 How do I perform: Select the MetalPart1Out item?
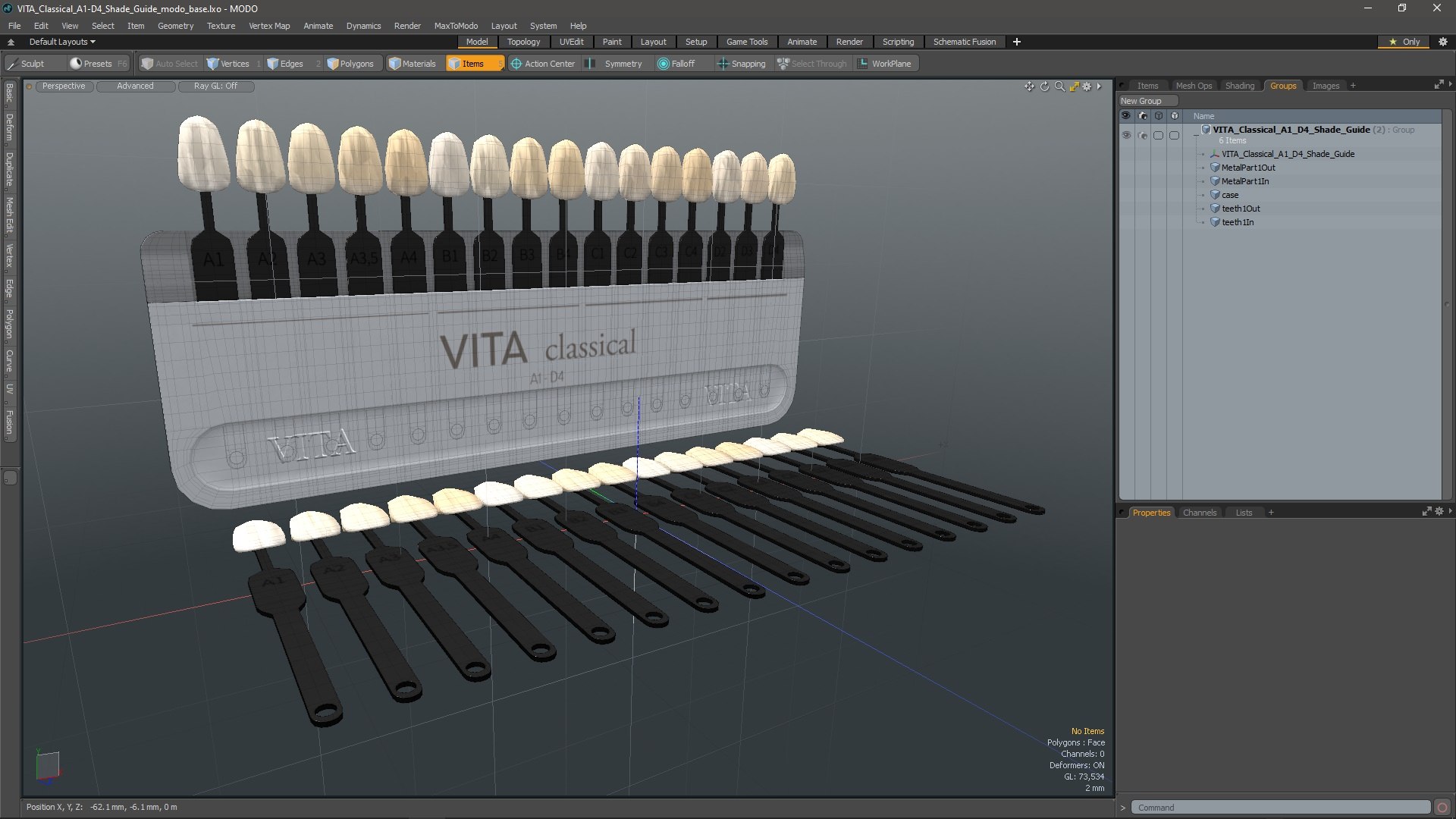pyautogui.click(x=1247, y=168)
